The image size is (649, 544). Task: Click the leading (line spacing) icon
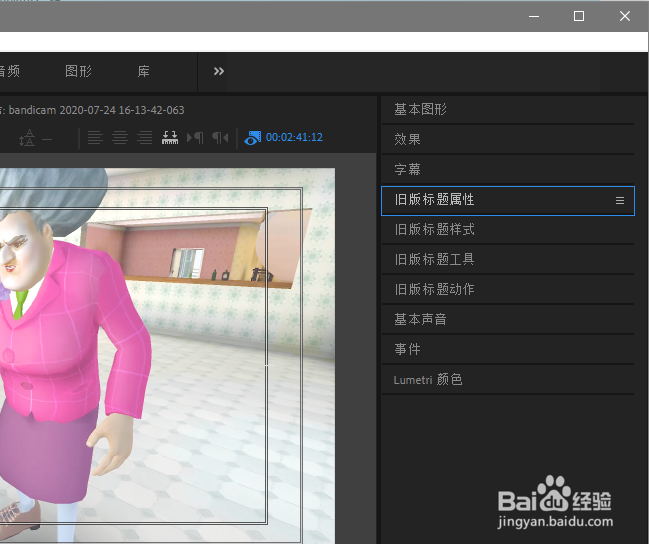coord(27,138)
